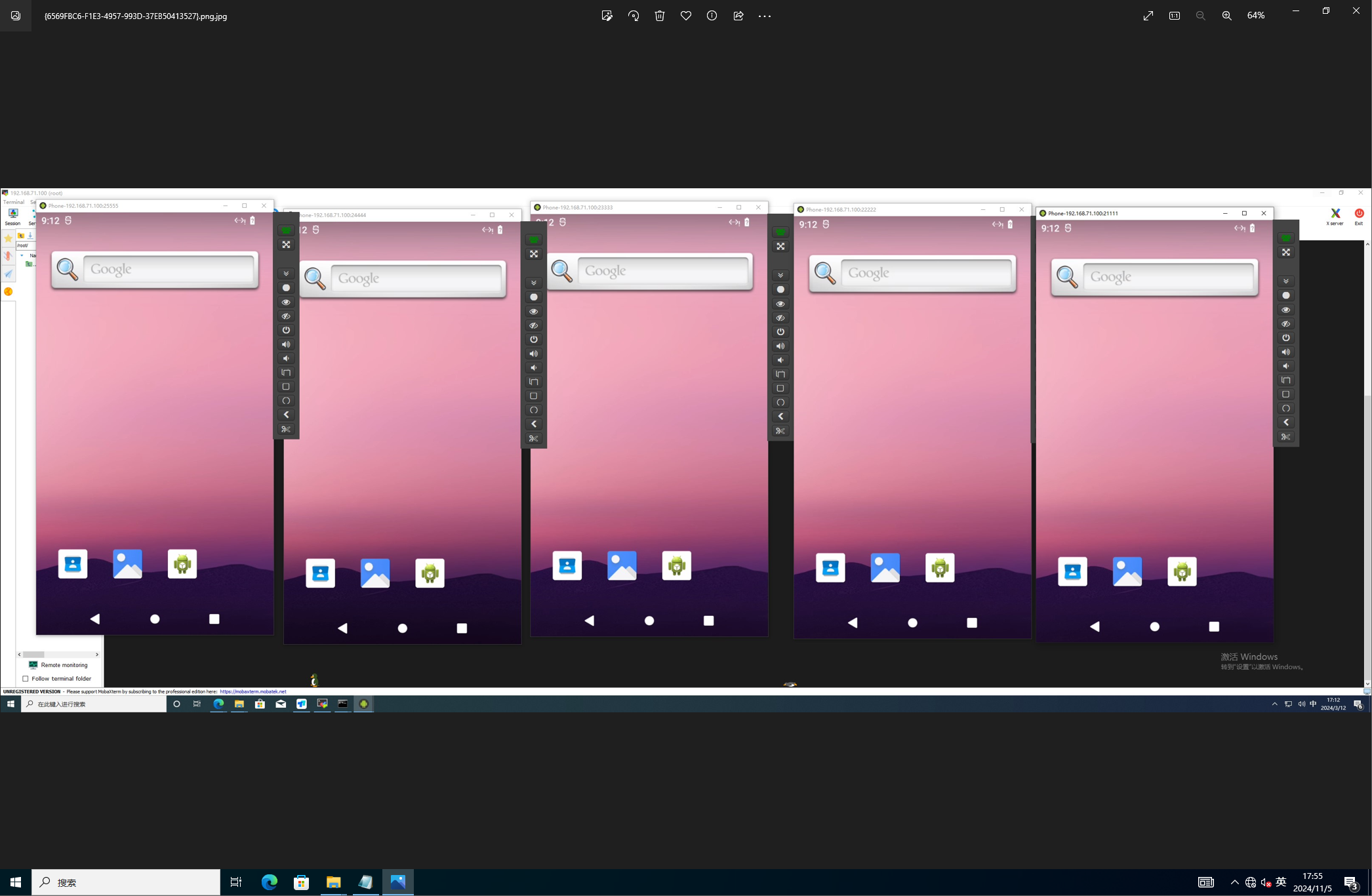Enter fullscreen view with diagonal arrows icon
The width and height of the screenshot is (1372, 896).
pos(1148,16)
